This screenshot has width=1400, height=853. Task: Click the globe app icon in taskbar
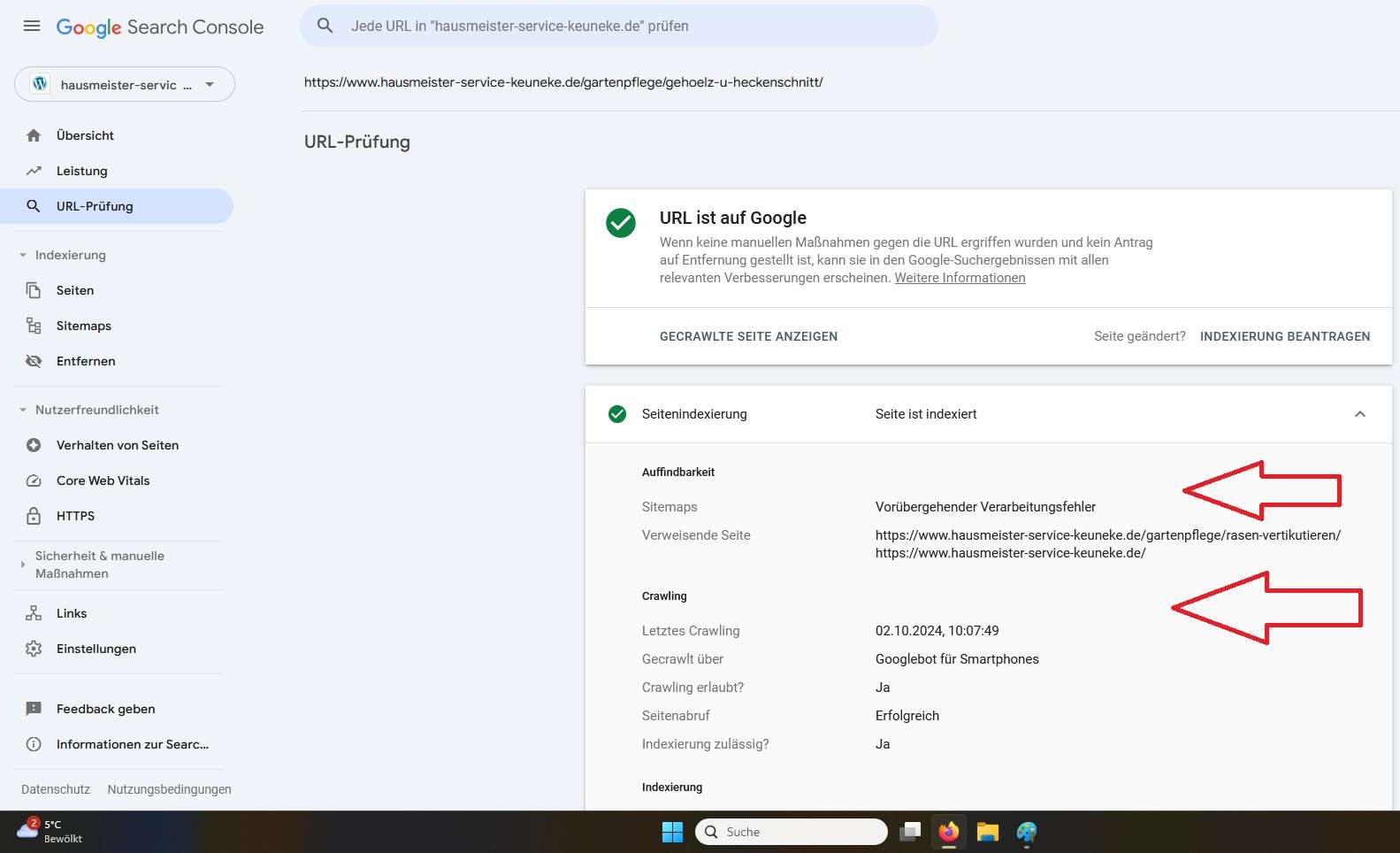(x=1027, y=832)
